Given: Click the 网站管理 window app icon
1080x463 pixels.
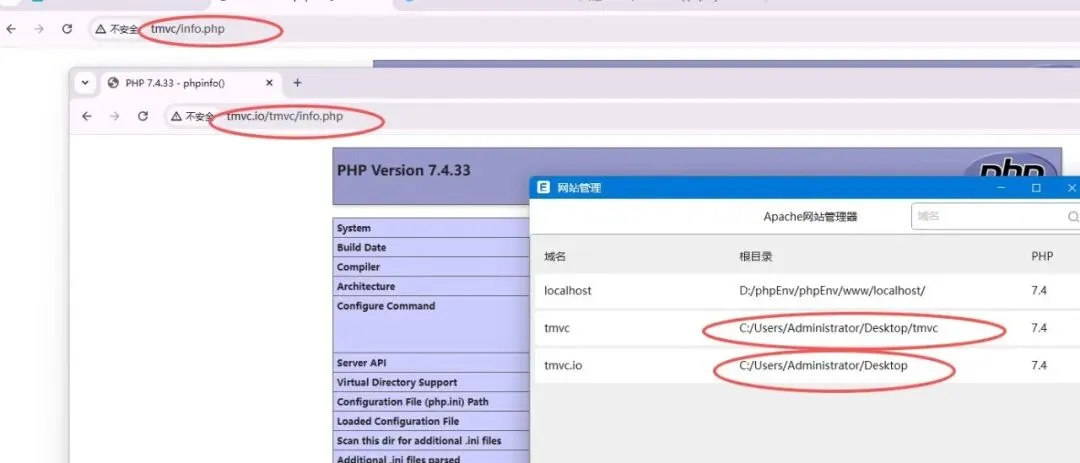Looking at the screenshot, I should [x=543, y=187].
